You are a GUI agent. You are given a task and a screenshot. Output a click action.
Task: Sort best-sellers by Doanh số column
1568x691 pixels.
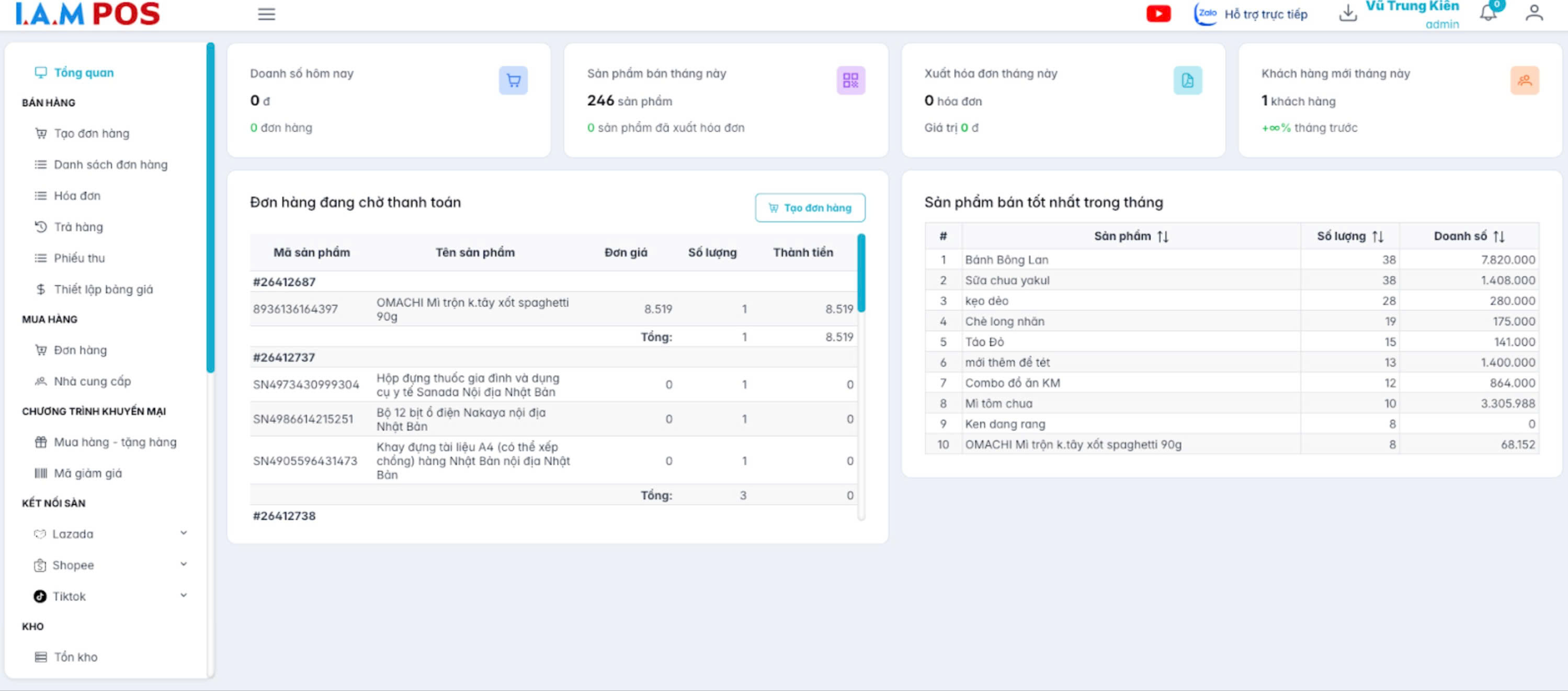(1498, 236)
